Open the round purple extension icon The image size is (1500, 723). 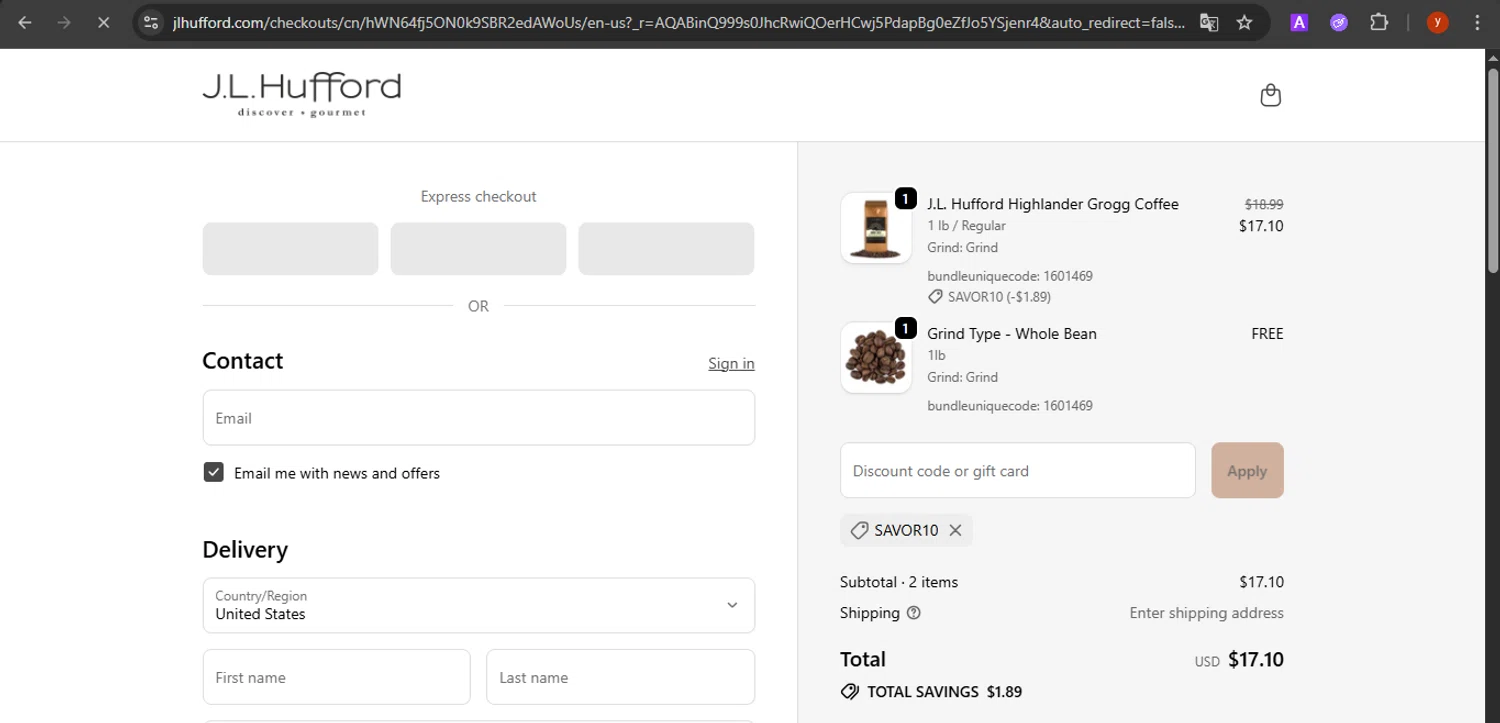click(1339, 22)
